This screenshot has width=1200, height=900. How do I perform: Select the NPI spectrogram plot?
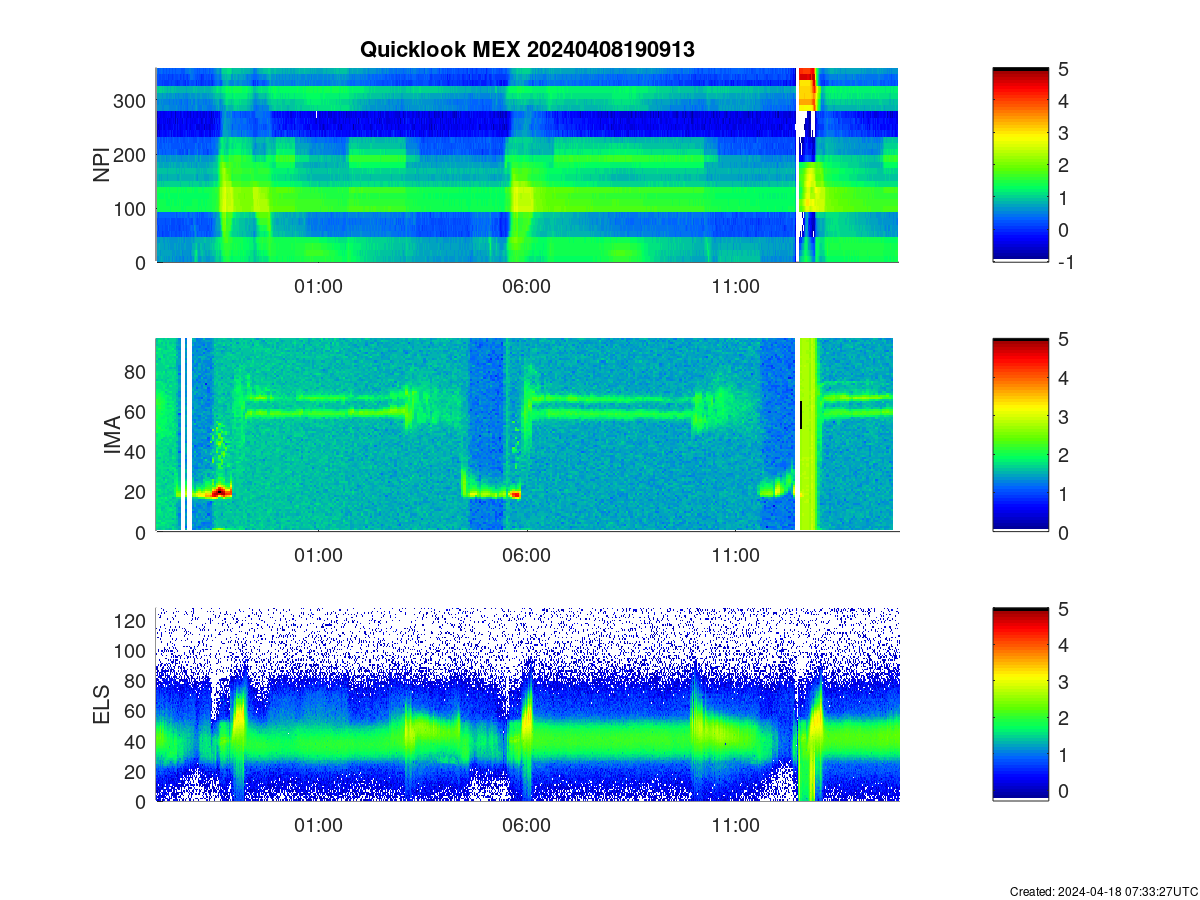pos(527,165)
